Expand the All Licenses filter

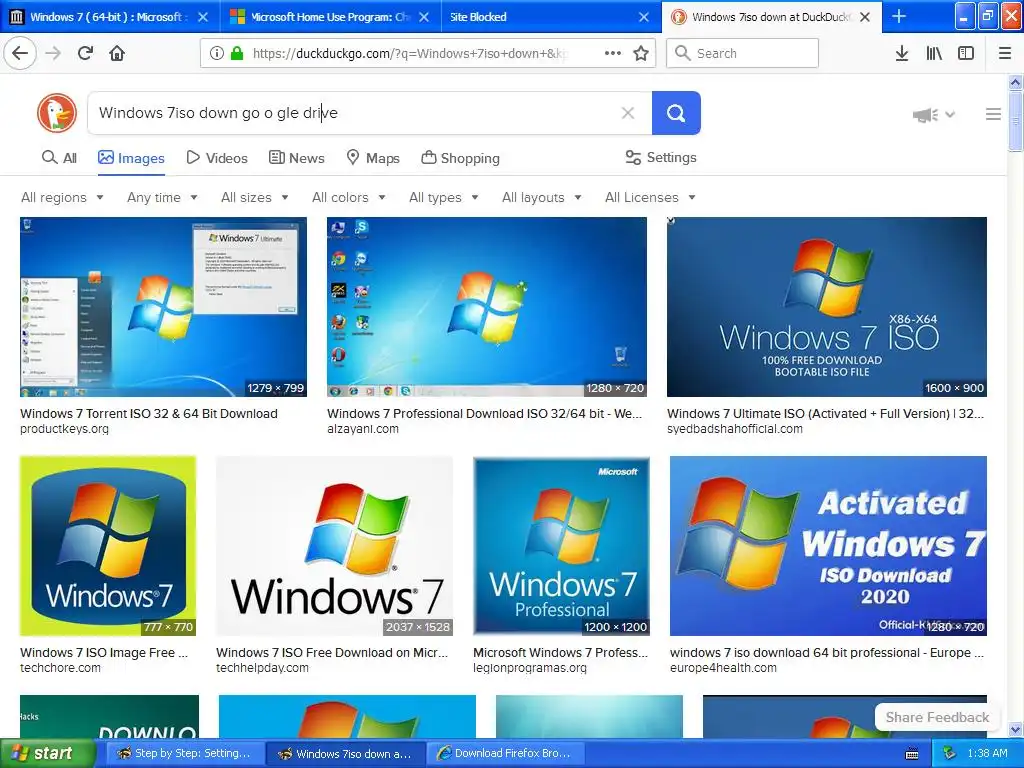650,197
